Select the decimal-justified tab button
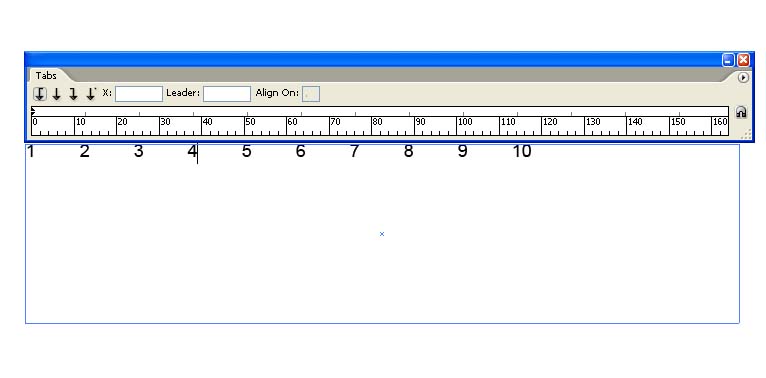Screen dimensions: 766x378 [91, 93]
